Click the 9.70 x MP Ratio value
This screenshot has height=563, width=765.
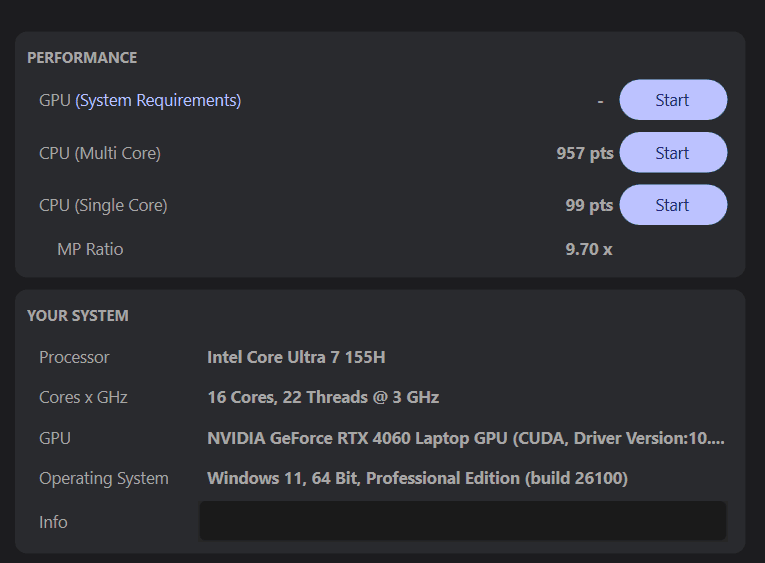click(588, 249)
